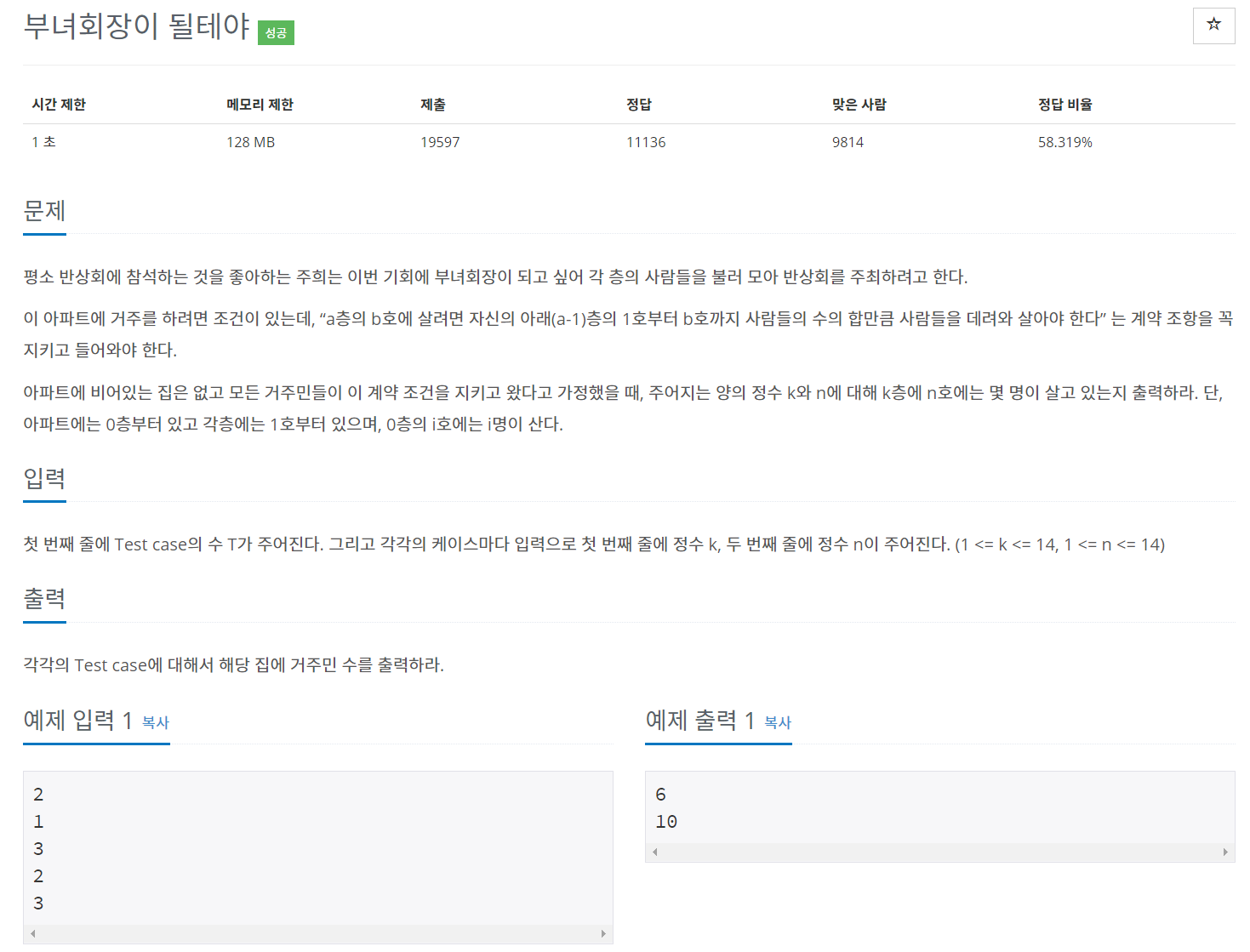Click the 정답 column header
1250x952 pixels.
[x=639, y=104]
